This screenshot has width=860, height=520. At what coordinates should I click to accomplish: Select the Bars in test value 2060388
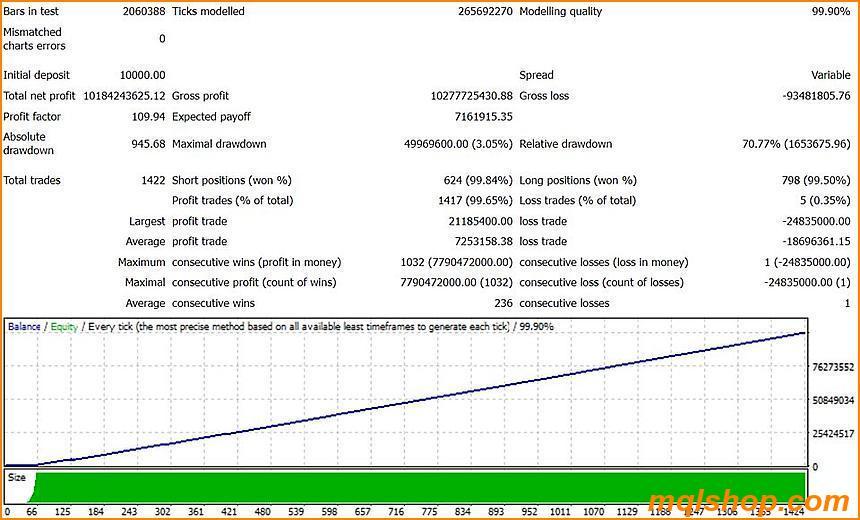144,11
